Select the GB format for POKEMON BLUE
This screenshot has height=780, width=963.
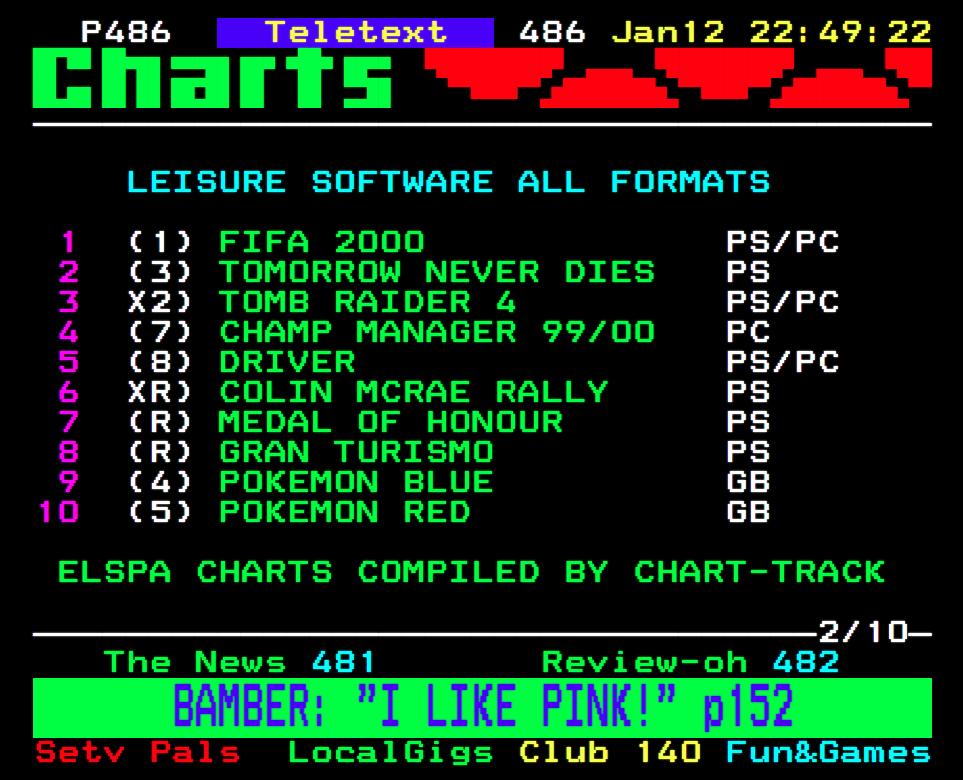(x=748, y=483)
